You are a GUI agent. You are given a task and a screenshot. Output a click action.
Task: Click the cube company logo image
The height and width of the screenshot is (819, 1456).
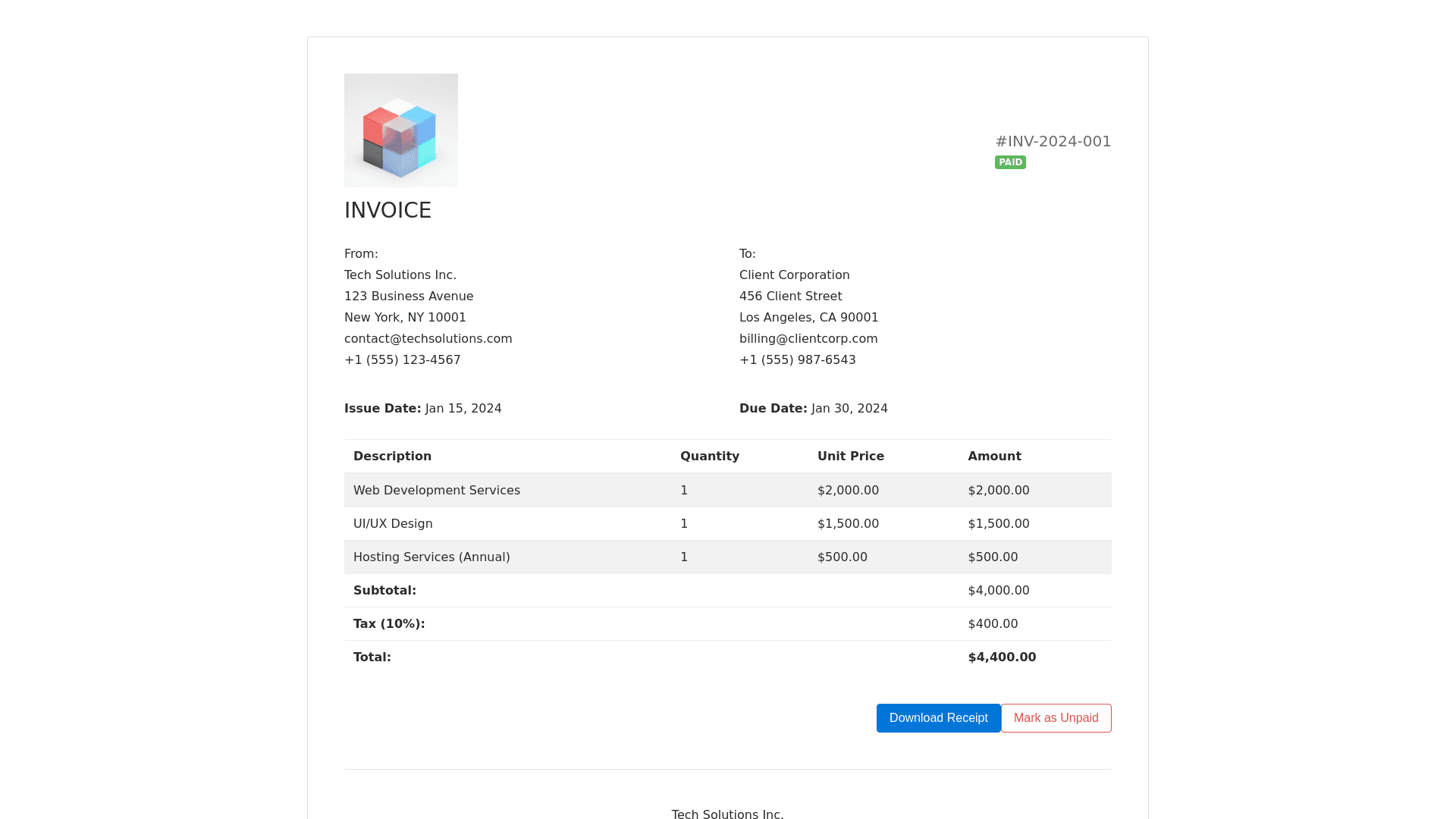click(400, 130)
